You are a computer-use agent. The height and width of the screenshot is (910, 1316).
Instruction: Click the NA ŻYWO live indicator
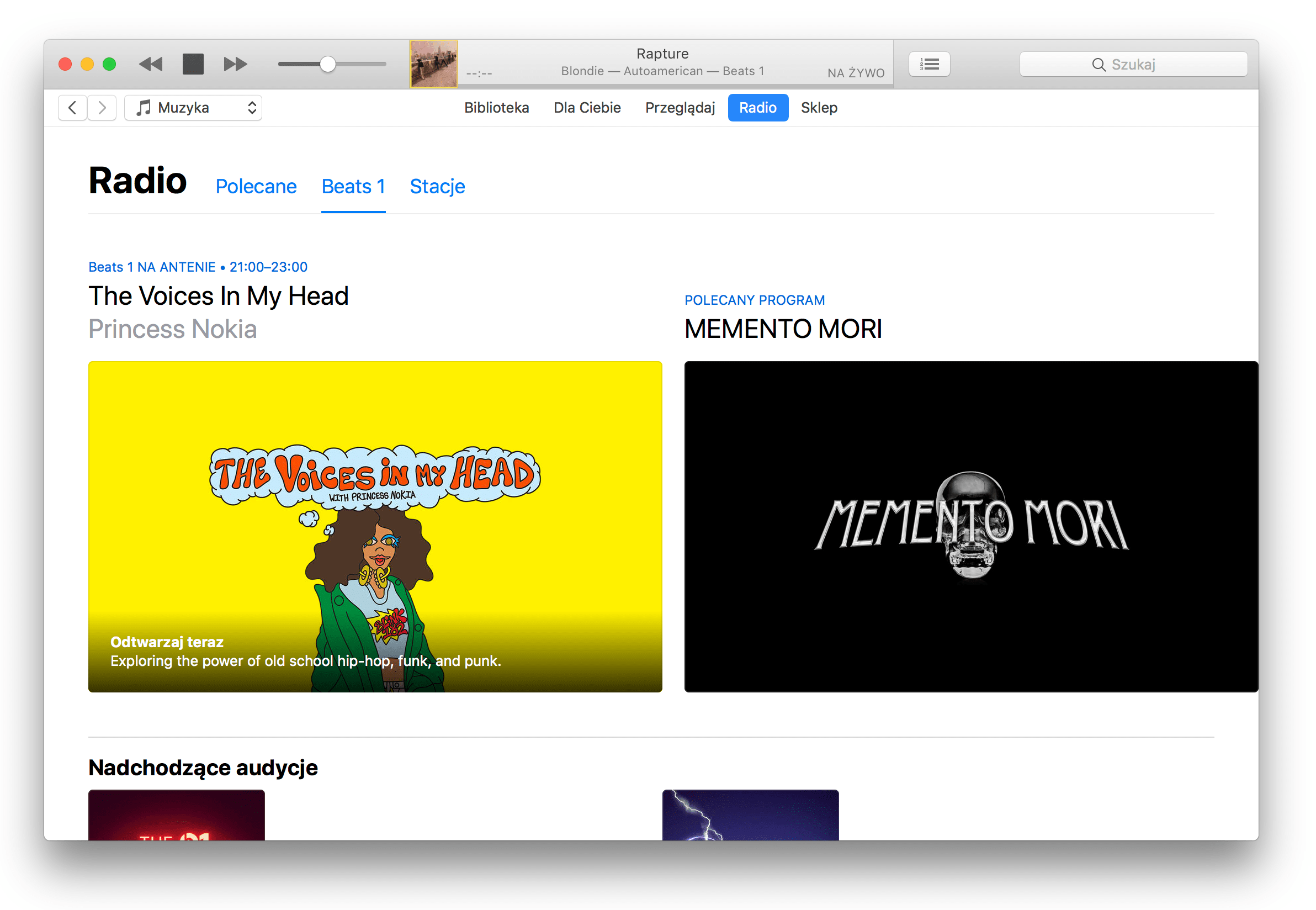(x=856, y=73)
